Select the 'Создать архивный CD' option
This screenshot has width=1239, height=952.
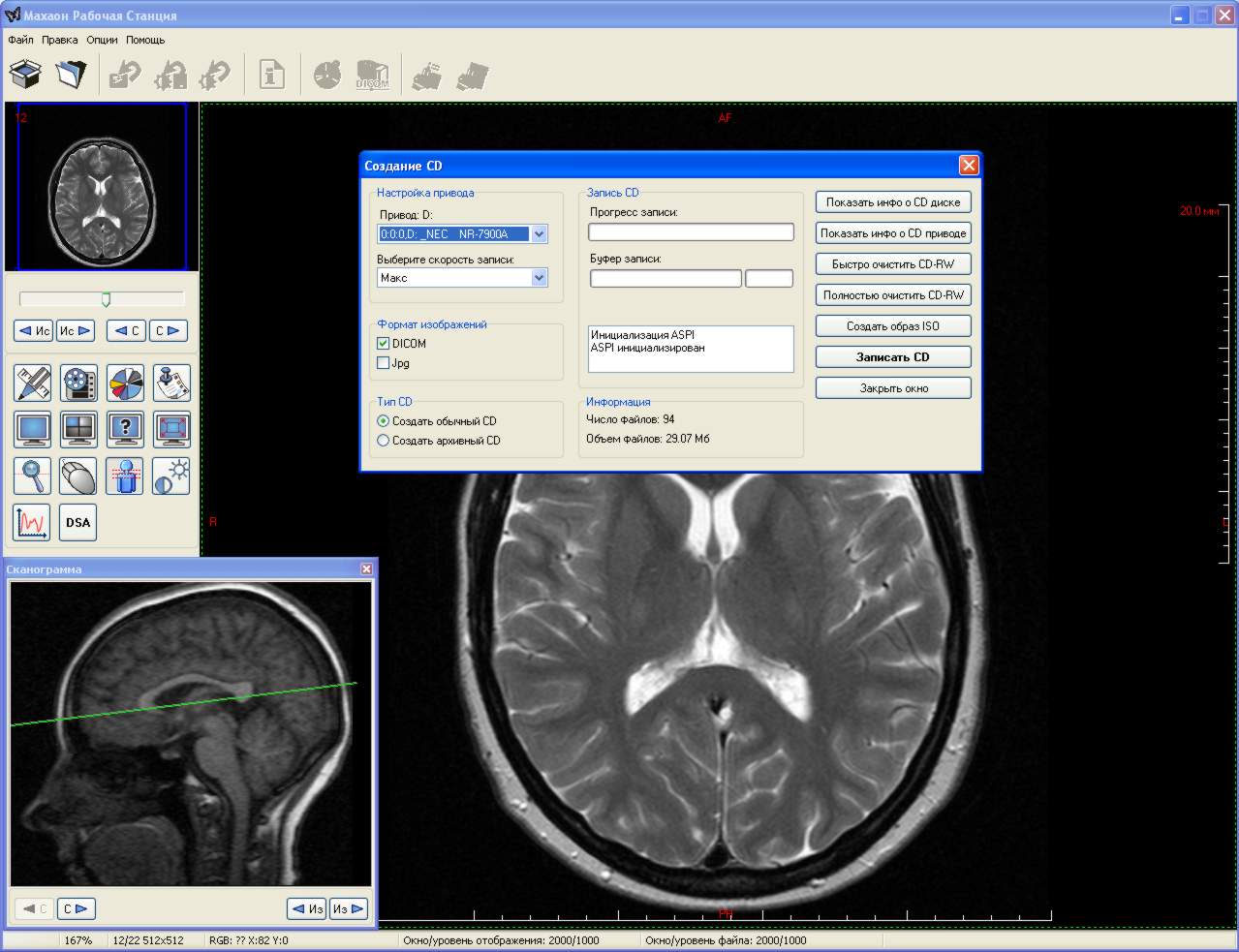pos(384,441)
